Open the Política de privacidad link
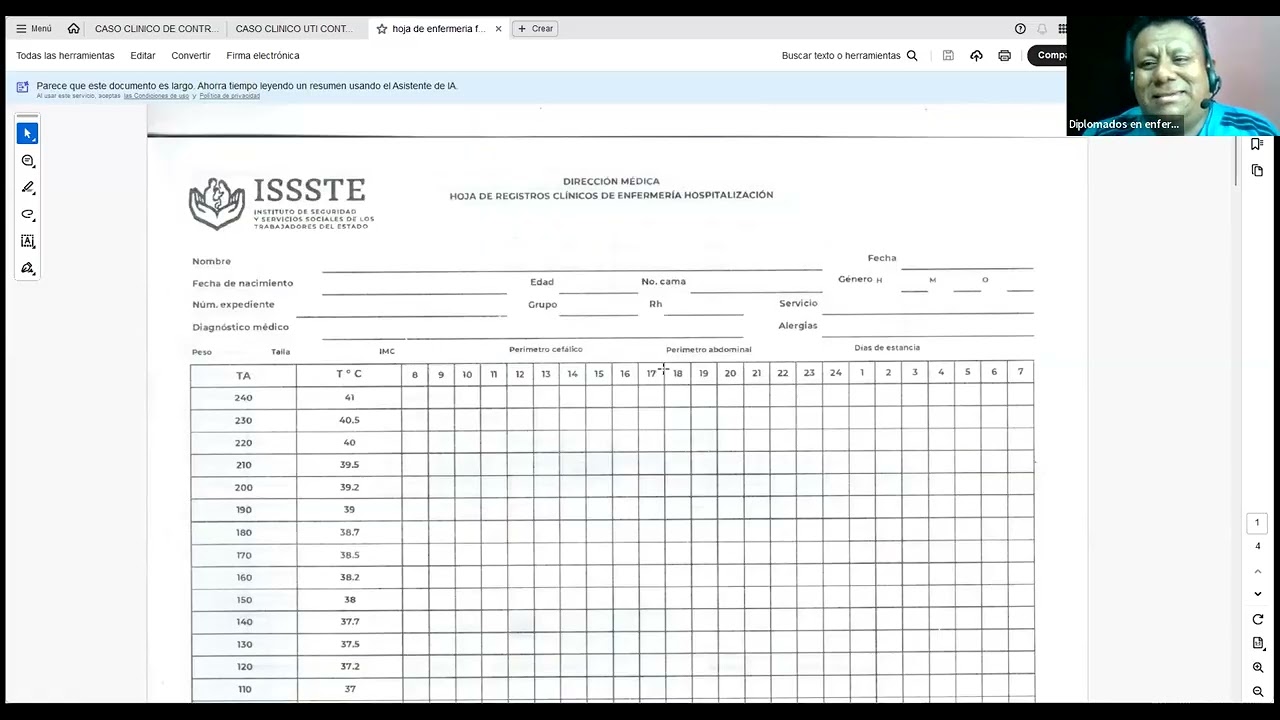Viewport: 1280px width, 720px height. pyautogui.click(x=230, y=96)
